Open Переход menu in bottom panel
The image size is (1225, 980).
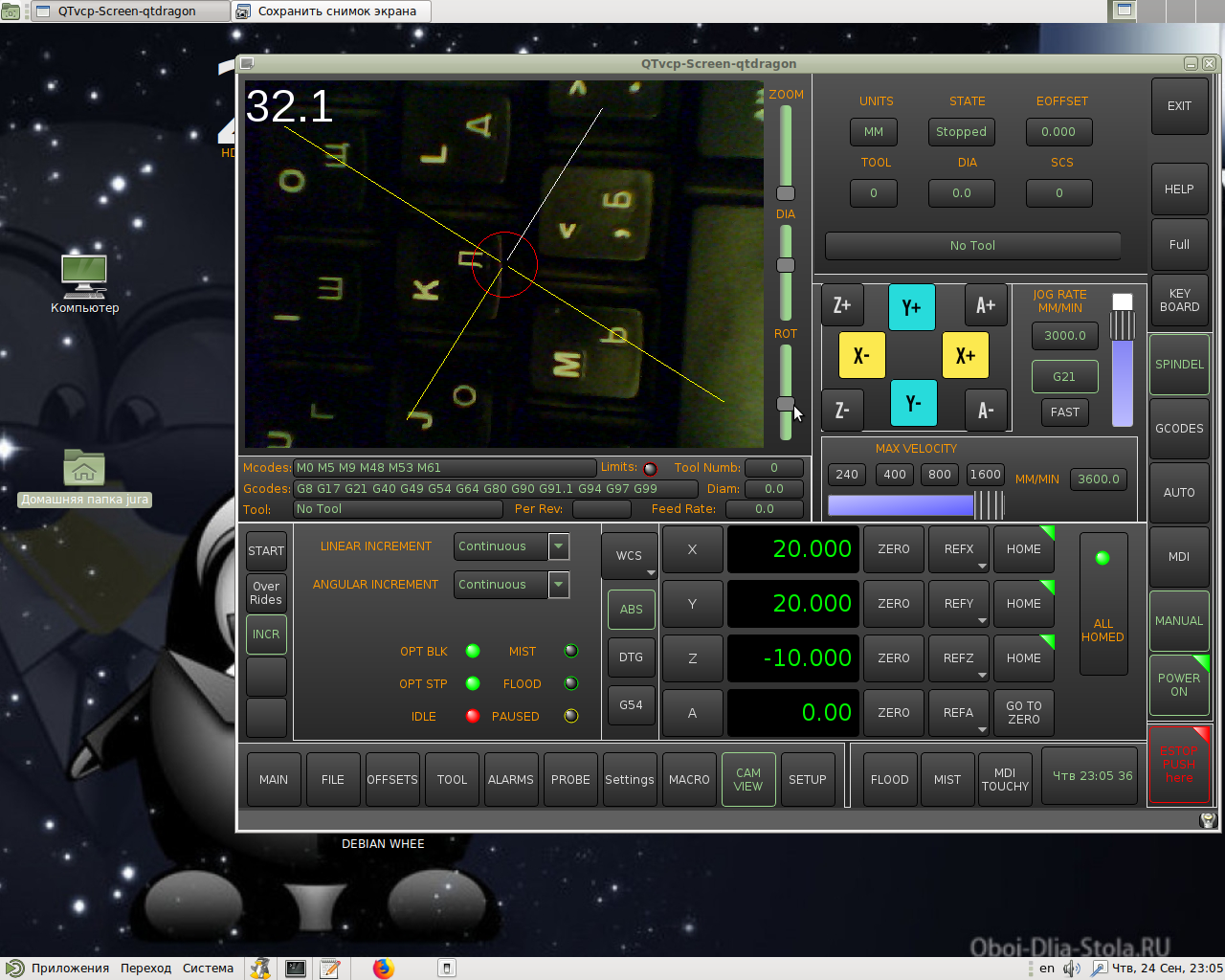[x=145, y=969]
